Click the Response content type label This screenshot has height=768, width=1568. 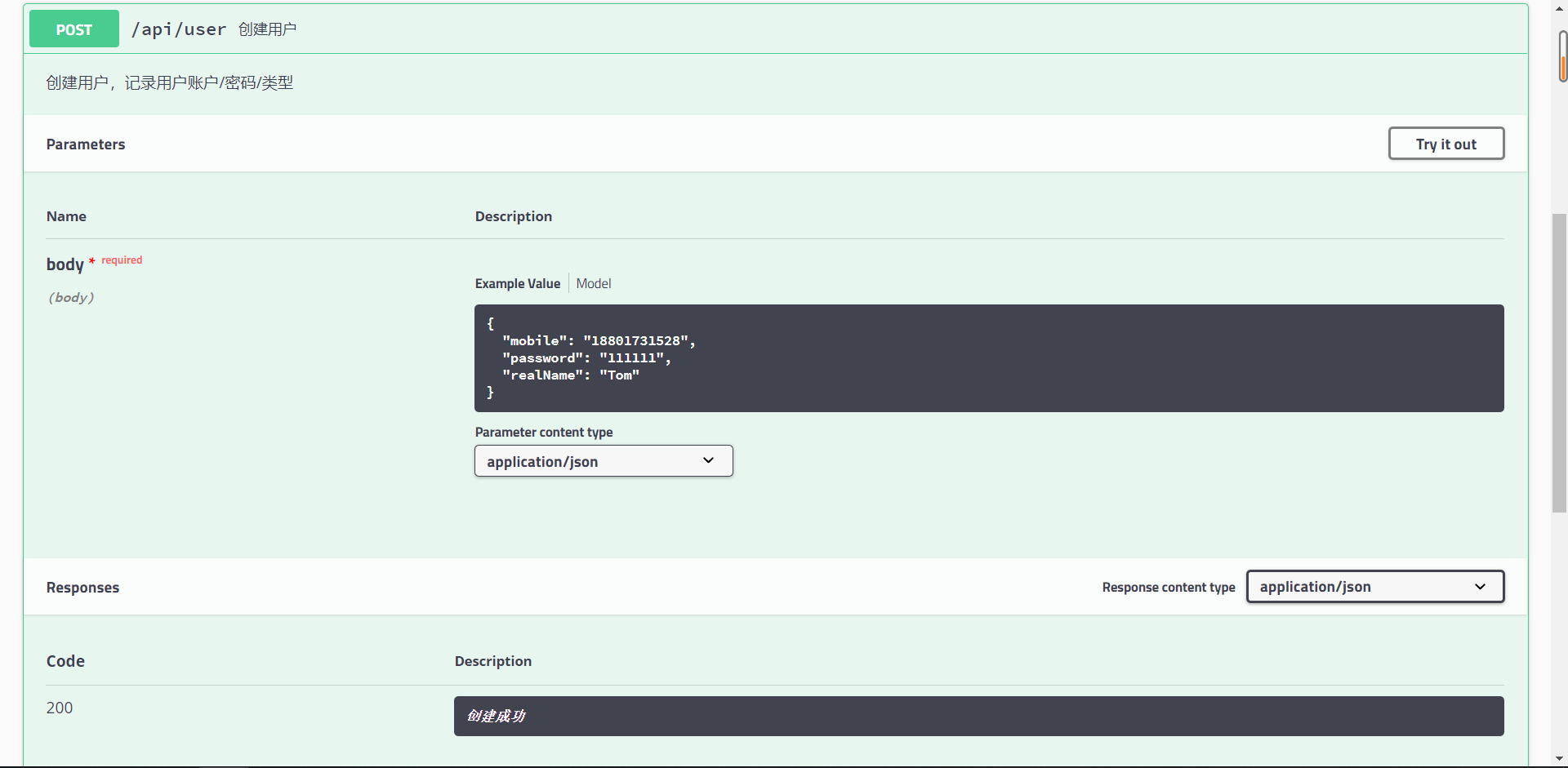coord(1169,587)
